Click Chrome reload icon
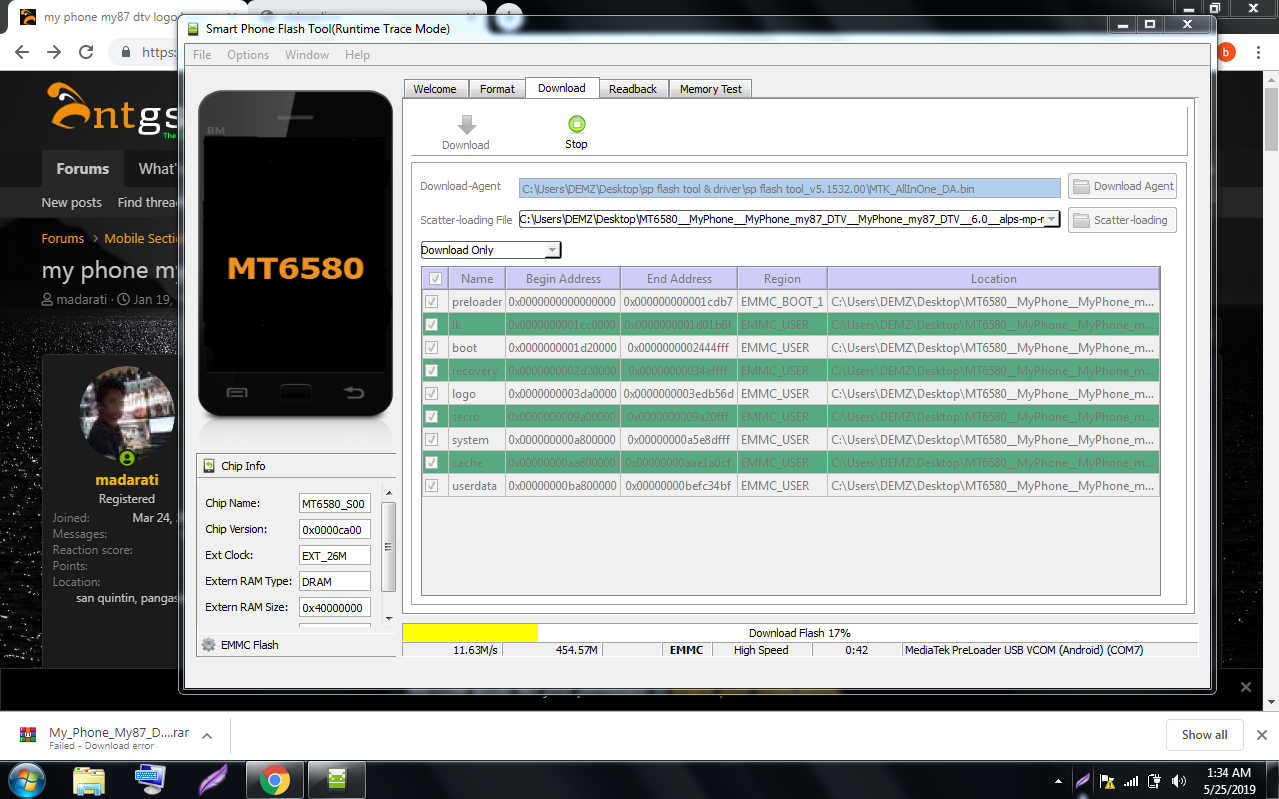 pyautogui.click(x=87, y=52)
